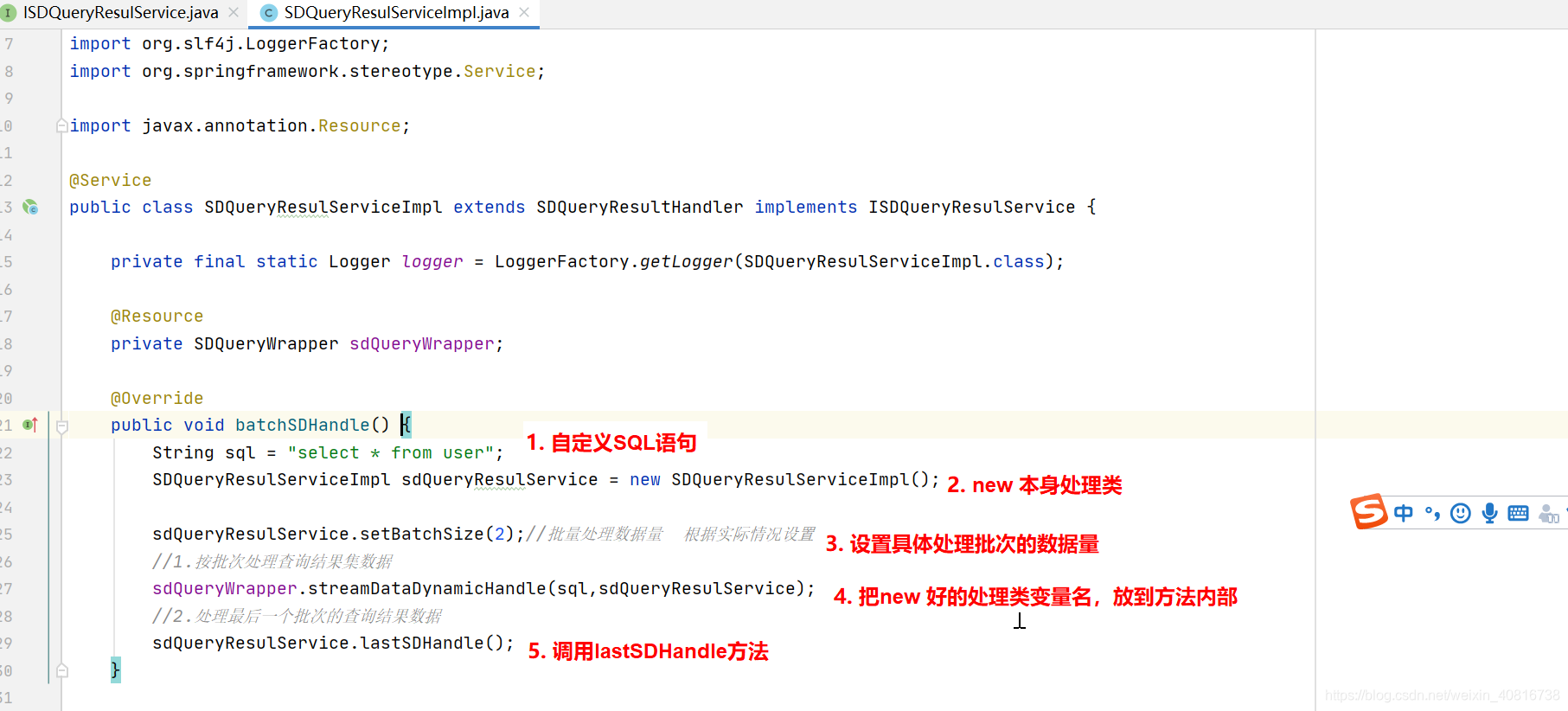Click the microphone voice input icon

pos(1489,513)
